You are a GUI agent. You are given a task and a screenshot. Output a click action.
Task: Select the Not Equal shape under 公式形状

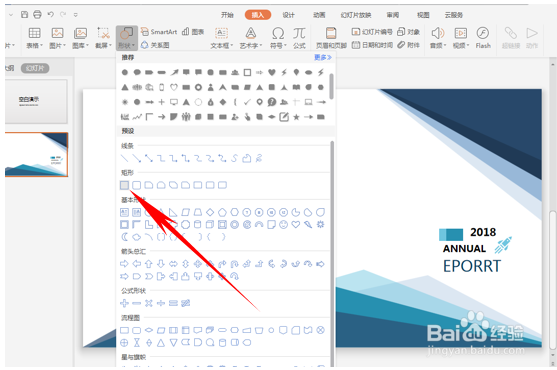(185, 303)
